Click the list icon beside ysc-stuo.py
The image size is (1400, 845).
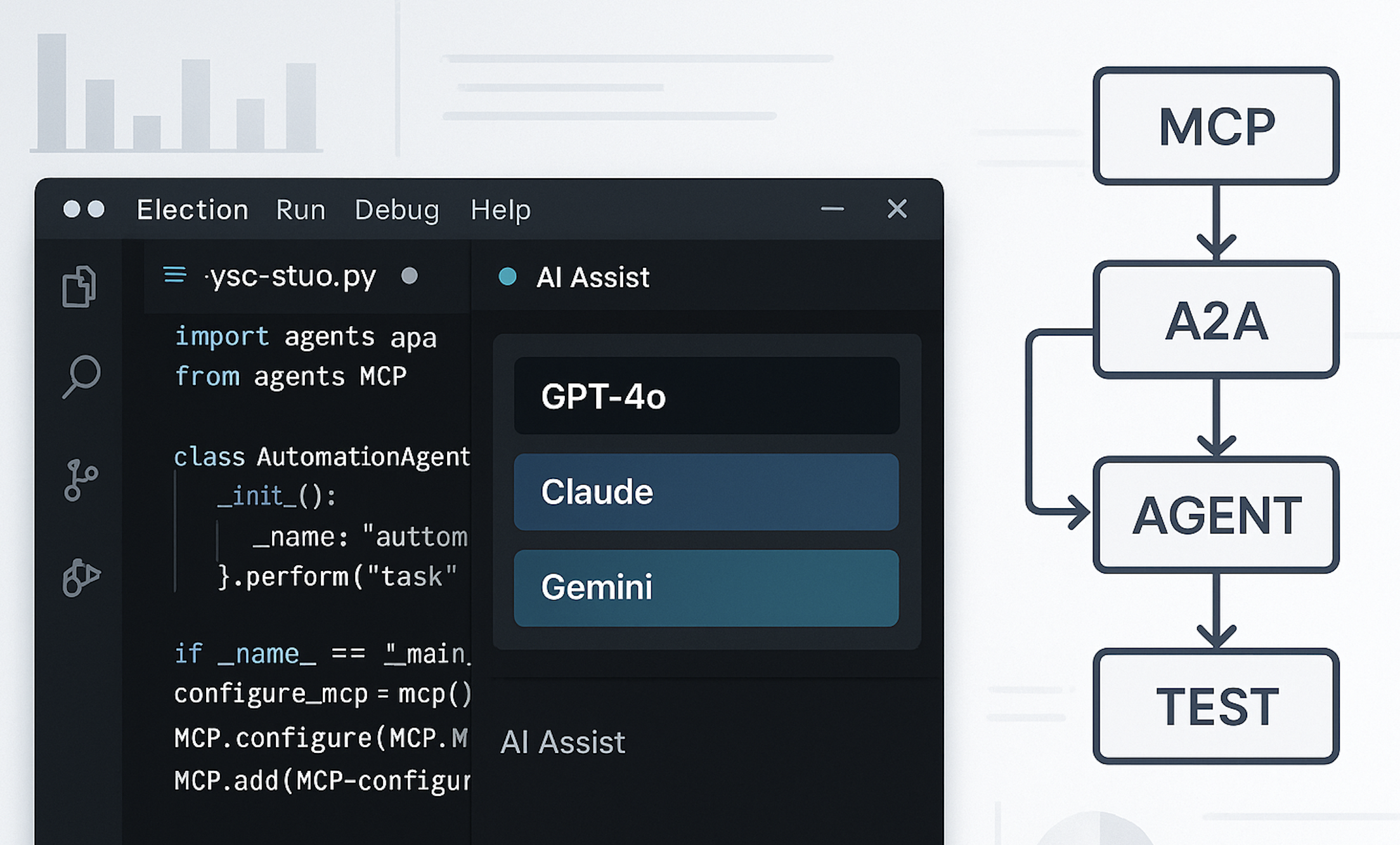click(175, 275)
